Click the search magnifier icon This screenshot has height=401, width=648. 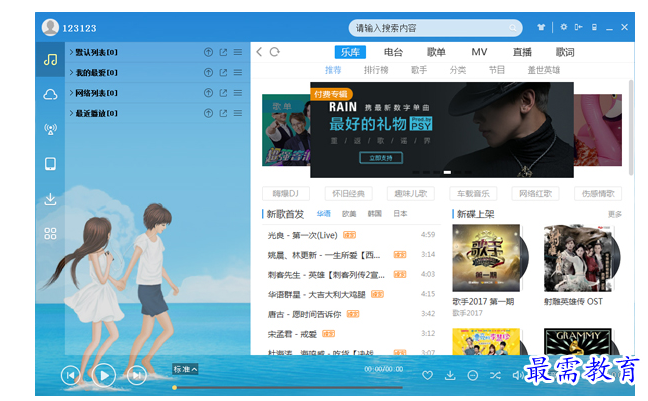512,28
